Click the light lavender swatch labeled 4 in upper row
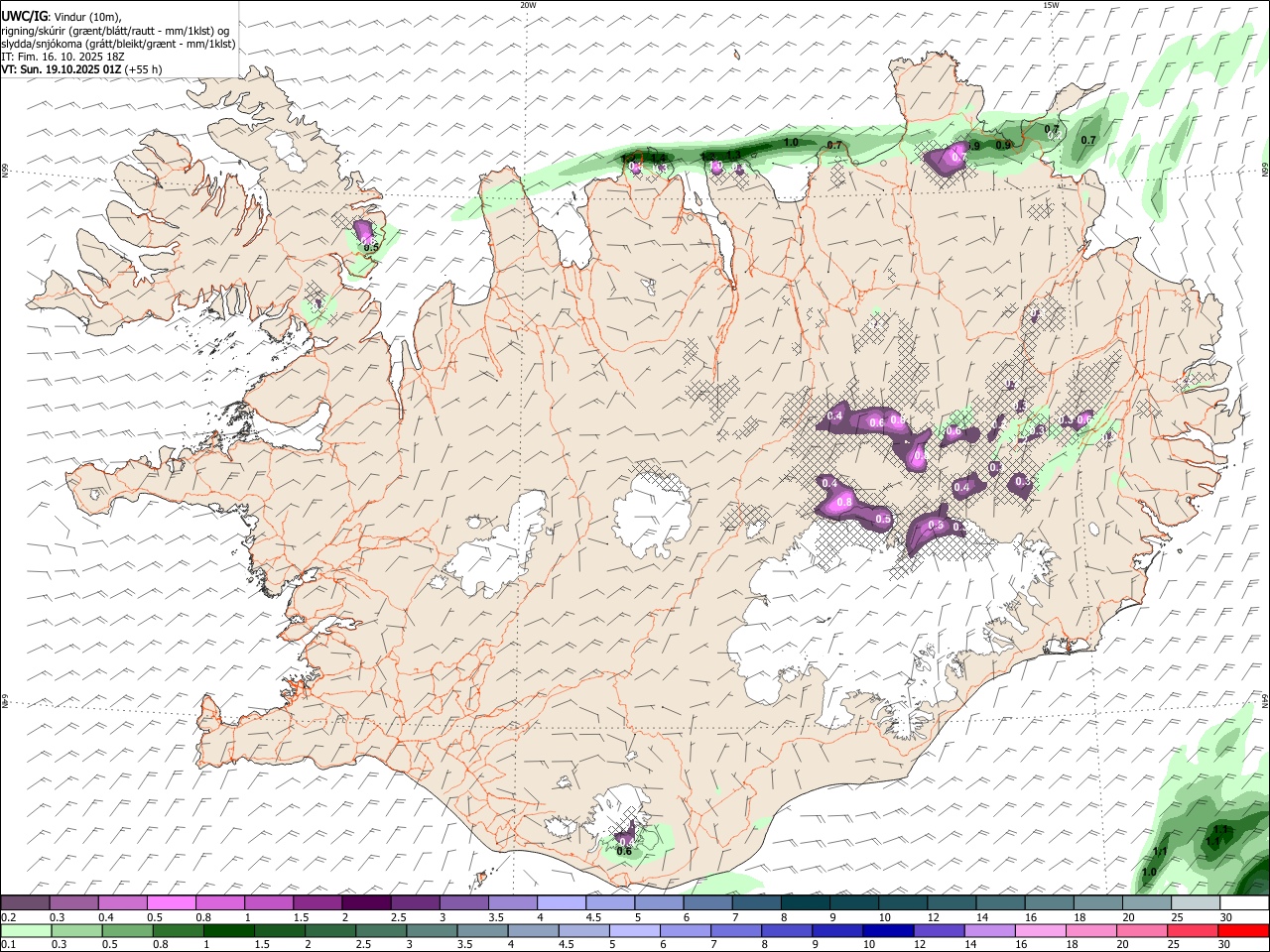This screenshot has width=1270, height=952. [562, 902]
